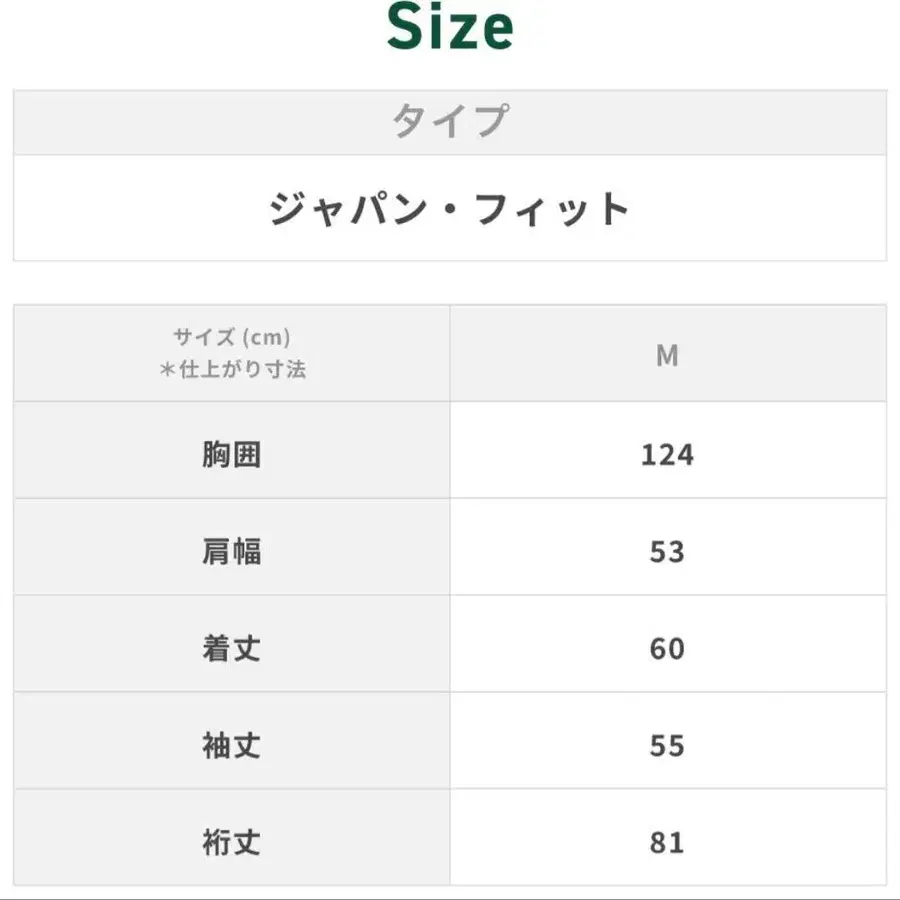Select the 124 value cell

[x=667, y=455]
